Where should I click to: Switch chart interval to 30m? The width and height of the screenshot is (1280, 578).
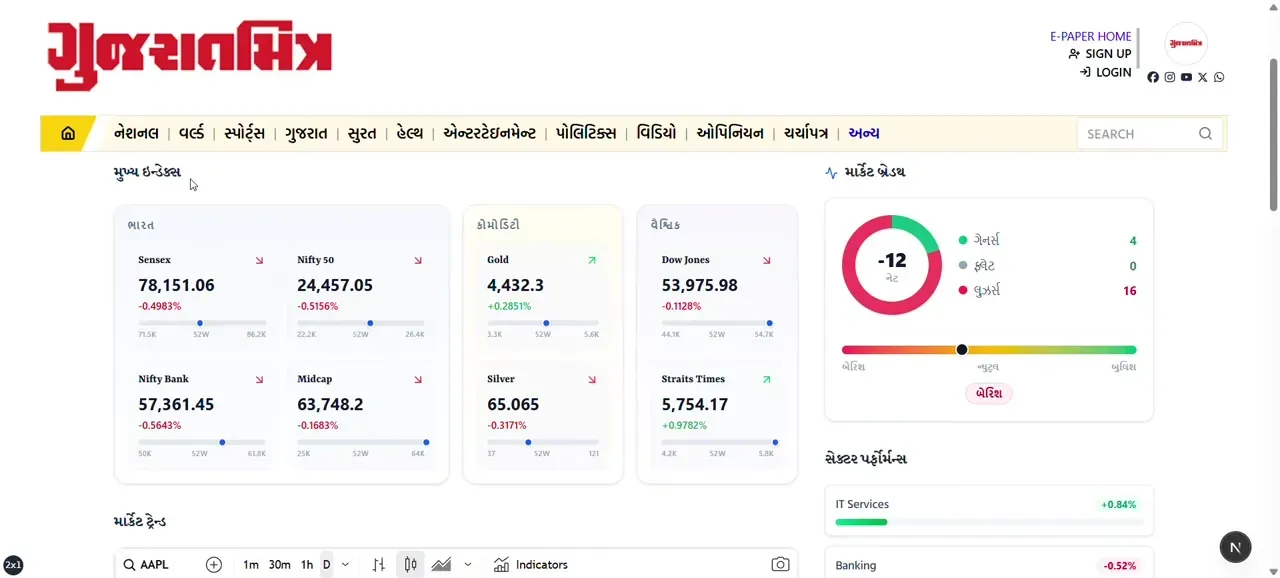(x=280, y=565)
